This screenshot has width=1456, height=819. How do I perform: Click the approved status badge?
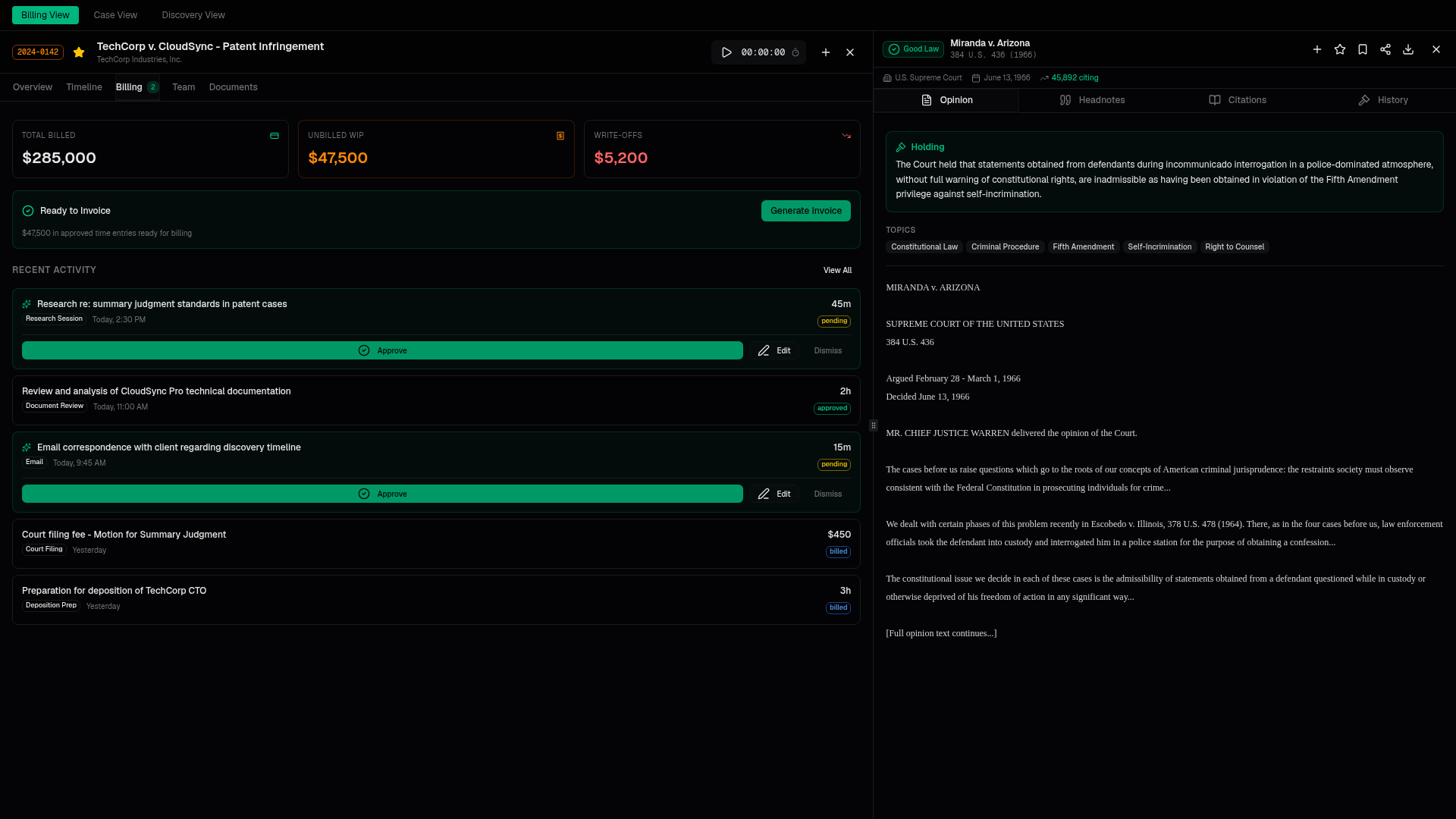click(832, 409)
